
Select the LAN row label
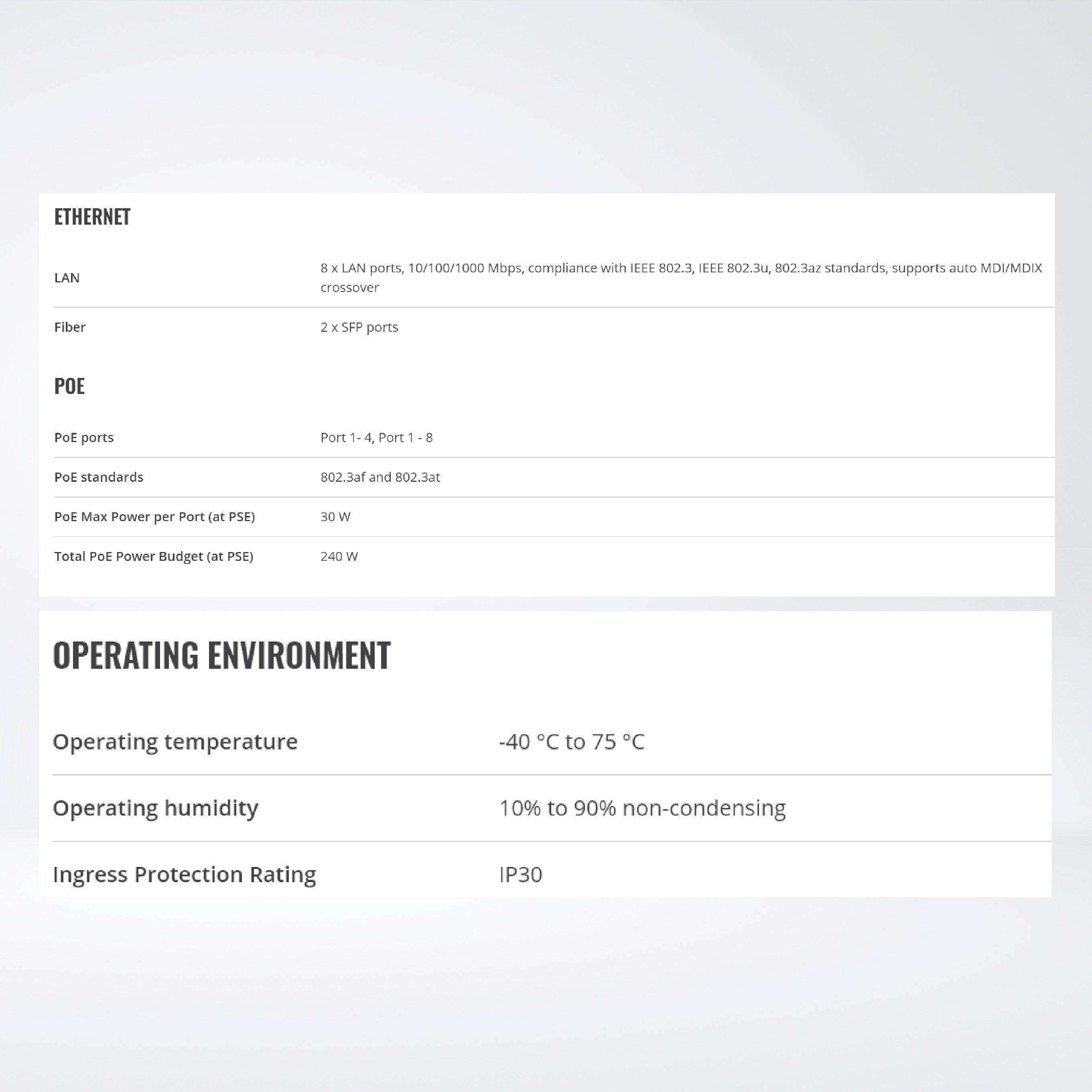click(67, 278)
